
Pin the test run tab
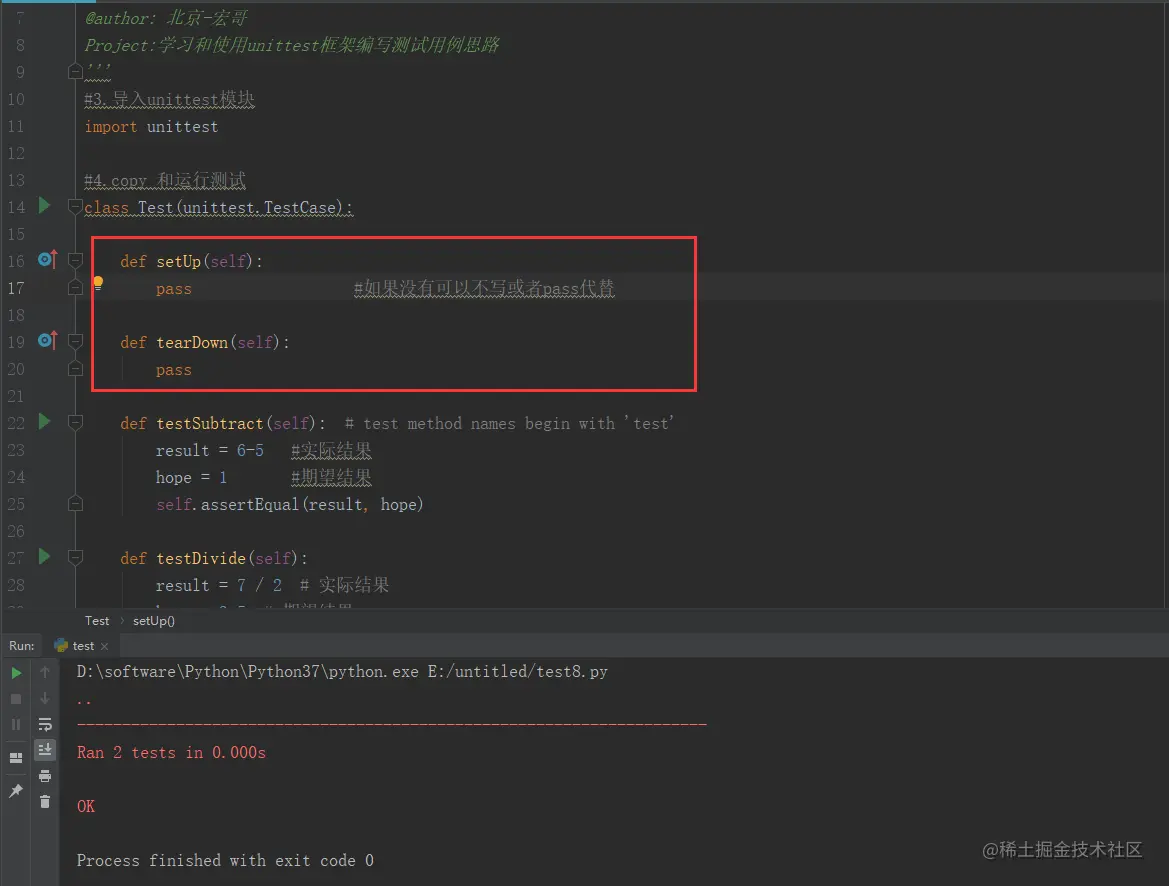pos(16,791)
